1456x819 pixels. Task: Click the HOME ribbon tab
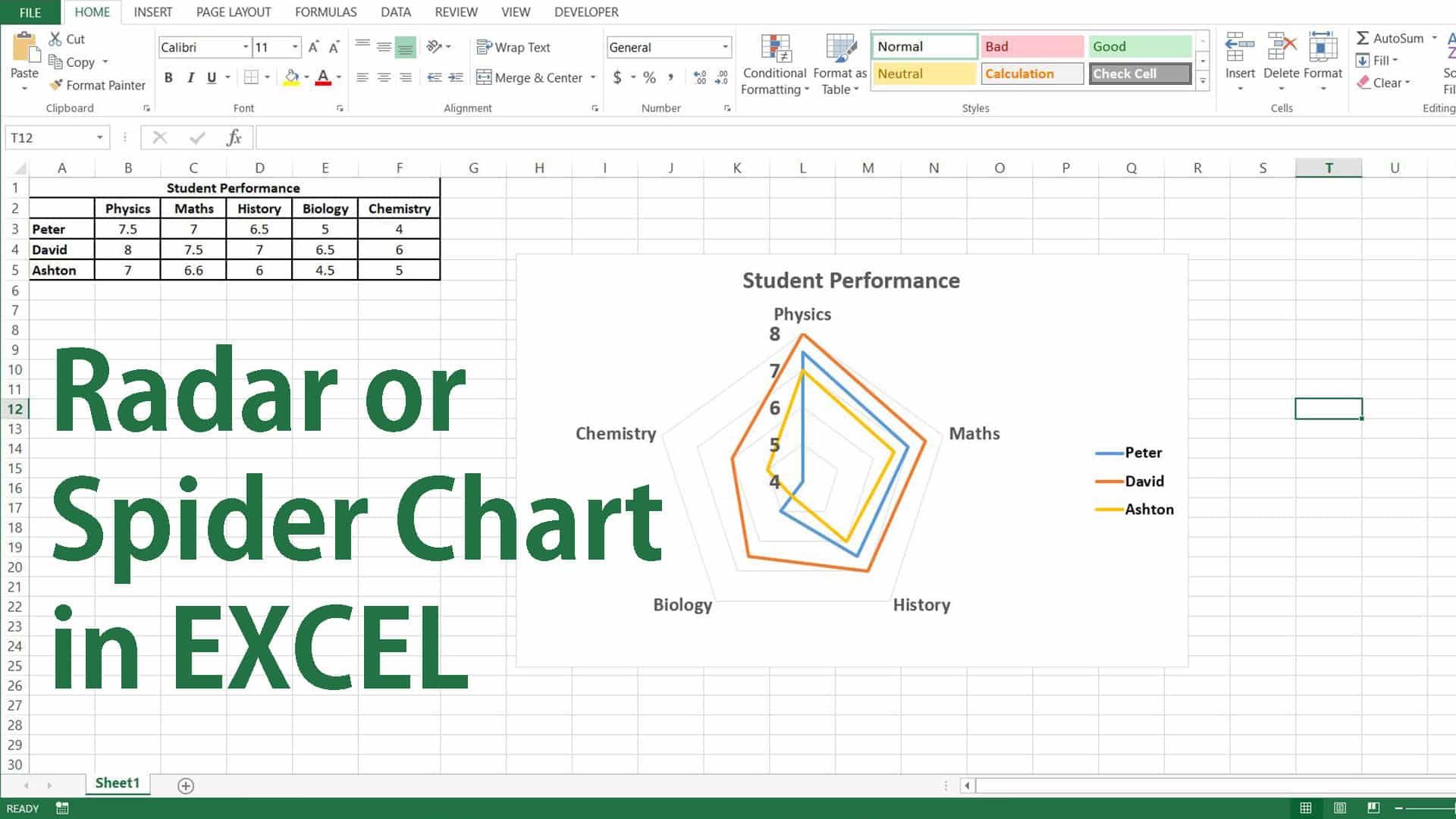[x=91, y=11]
